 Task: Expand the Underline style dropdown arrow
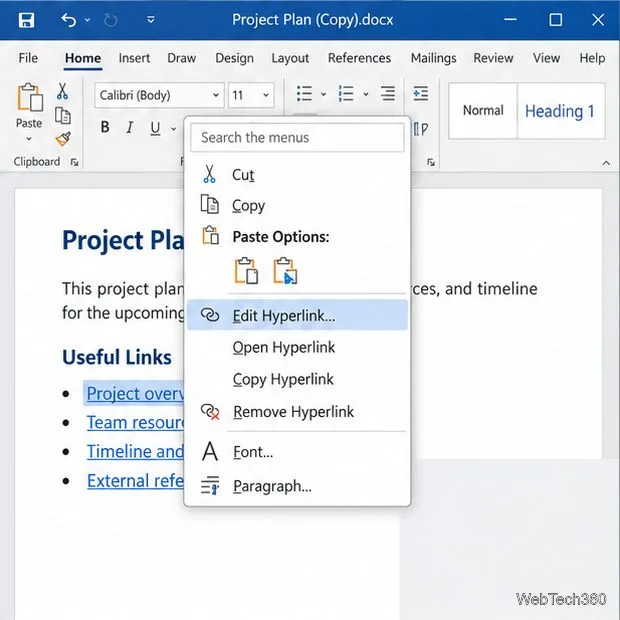pyautogui.click(x=173, y=129)
